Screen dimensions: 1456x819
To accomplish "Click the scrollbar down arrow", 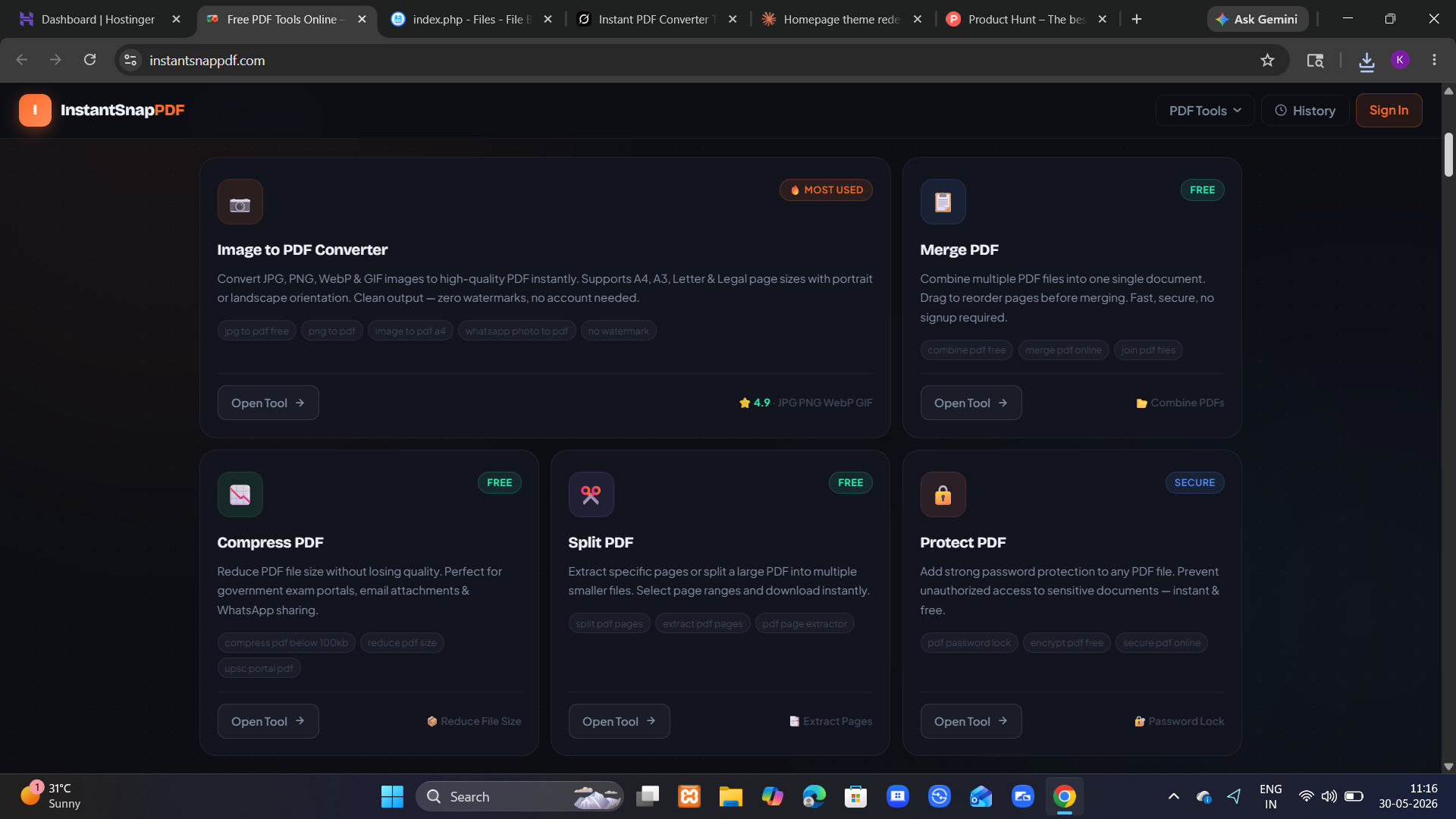I will [x=1448, y=766].
